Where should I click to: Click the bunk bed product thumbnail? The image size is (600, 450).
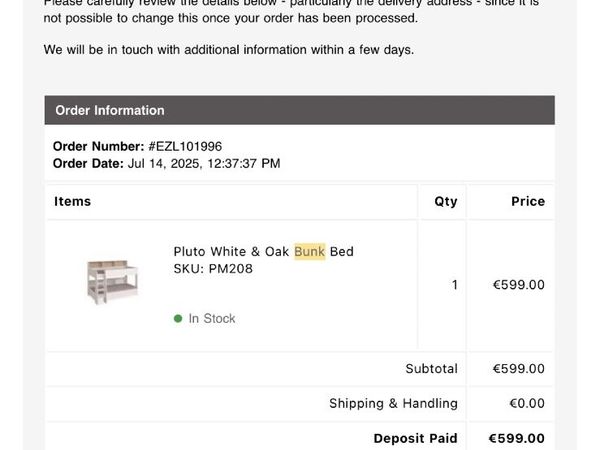click(x=112, y=282)
